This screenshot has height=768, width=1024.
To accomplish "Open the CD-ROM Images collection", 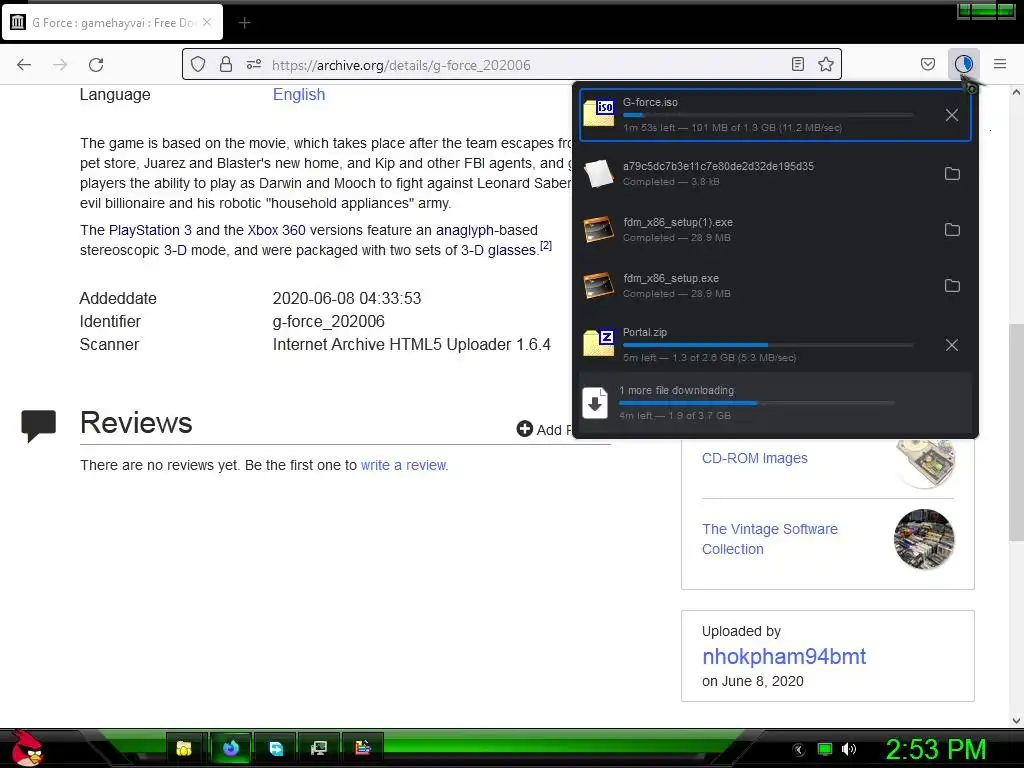I will [x=754, y=458].
